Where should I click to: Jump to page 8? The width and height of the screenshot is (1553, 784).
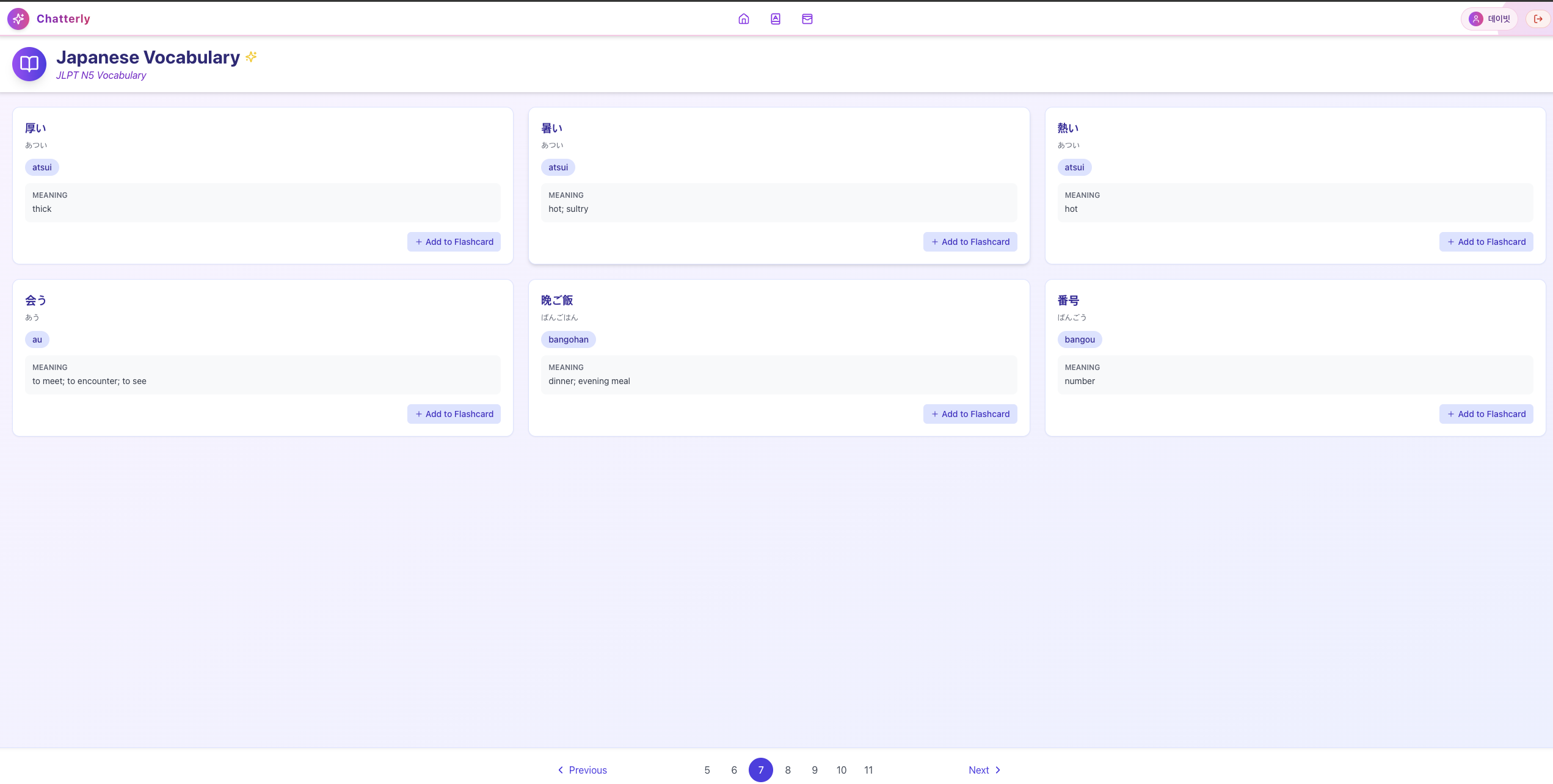pyautogui.click(x=788, y=770)
